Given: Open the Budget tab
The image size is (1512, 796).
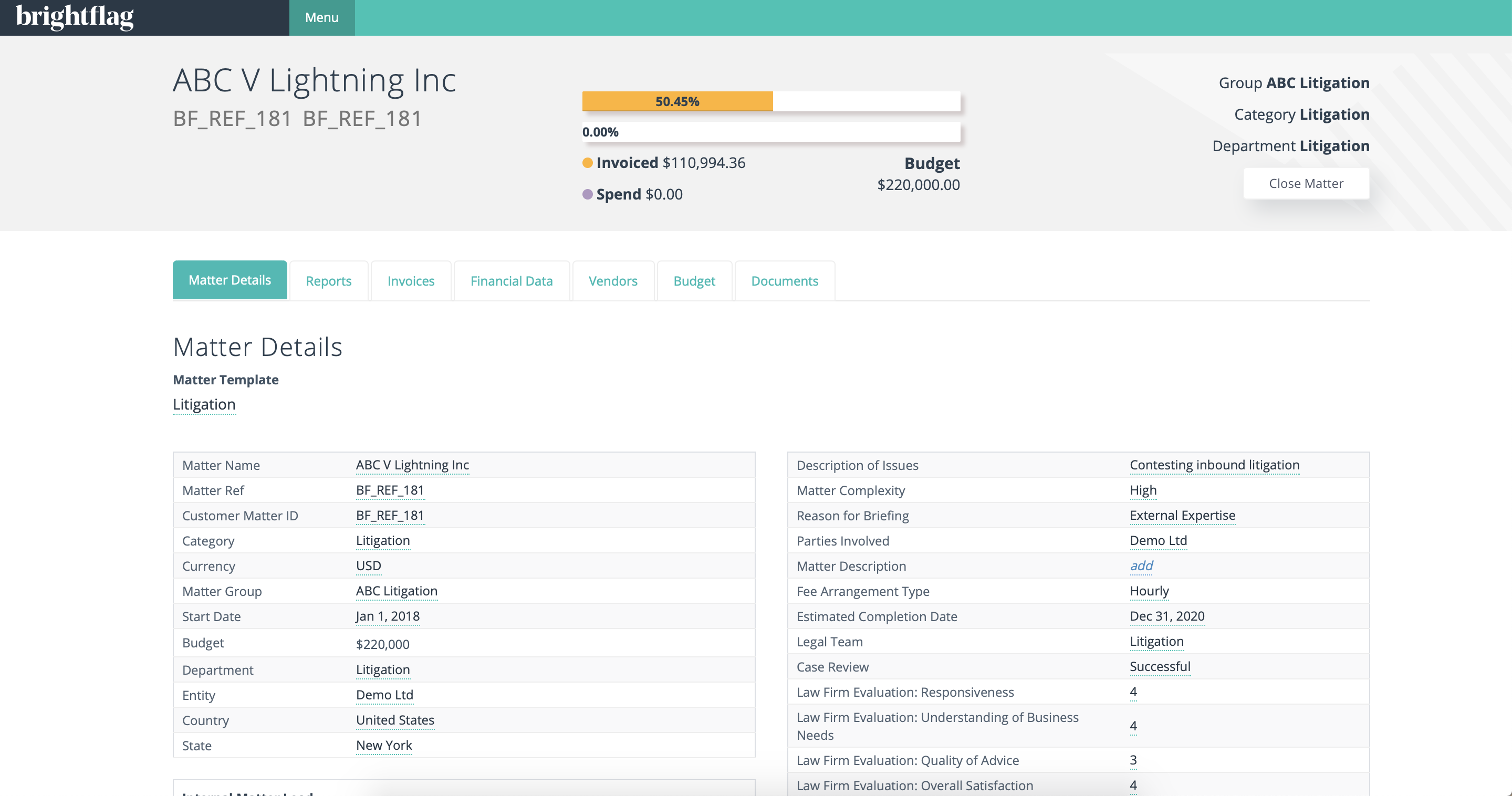Looking at the screenshot, I should (694, 280).
